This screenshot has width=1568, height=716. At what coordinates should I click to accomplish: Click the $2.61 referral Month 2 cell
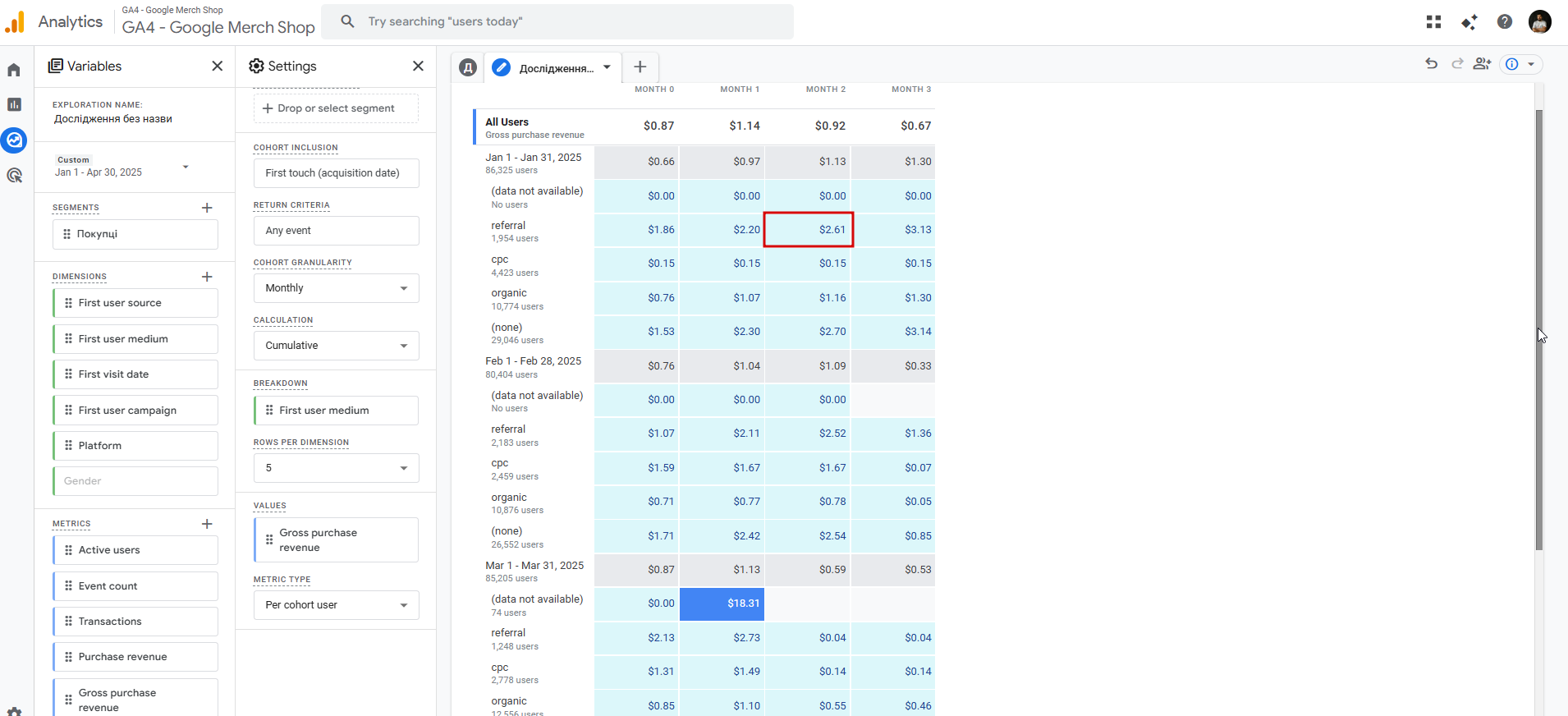click(x=808, y=230)
